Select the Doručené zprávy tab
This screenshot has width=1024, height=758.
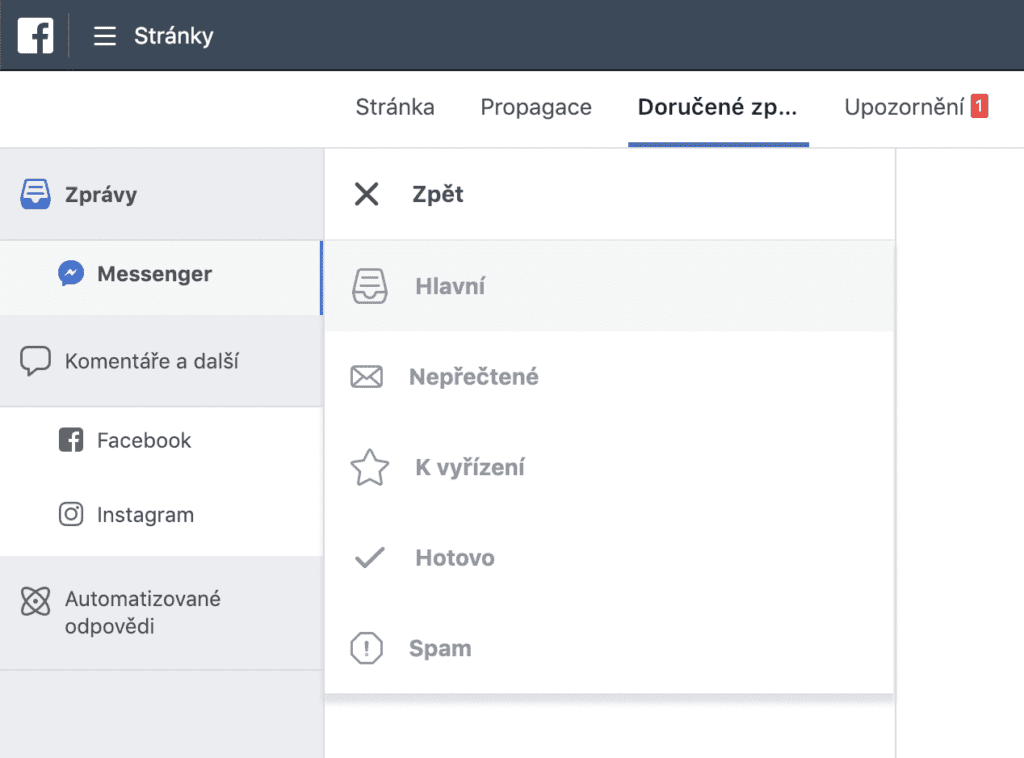718,107
